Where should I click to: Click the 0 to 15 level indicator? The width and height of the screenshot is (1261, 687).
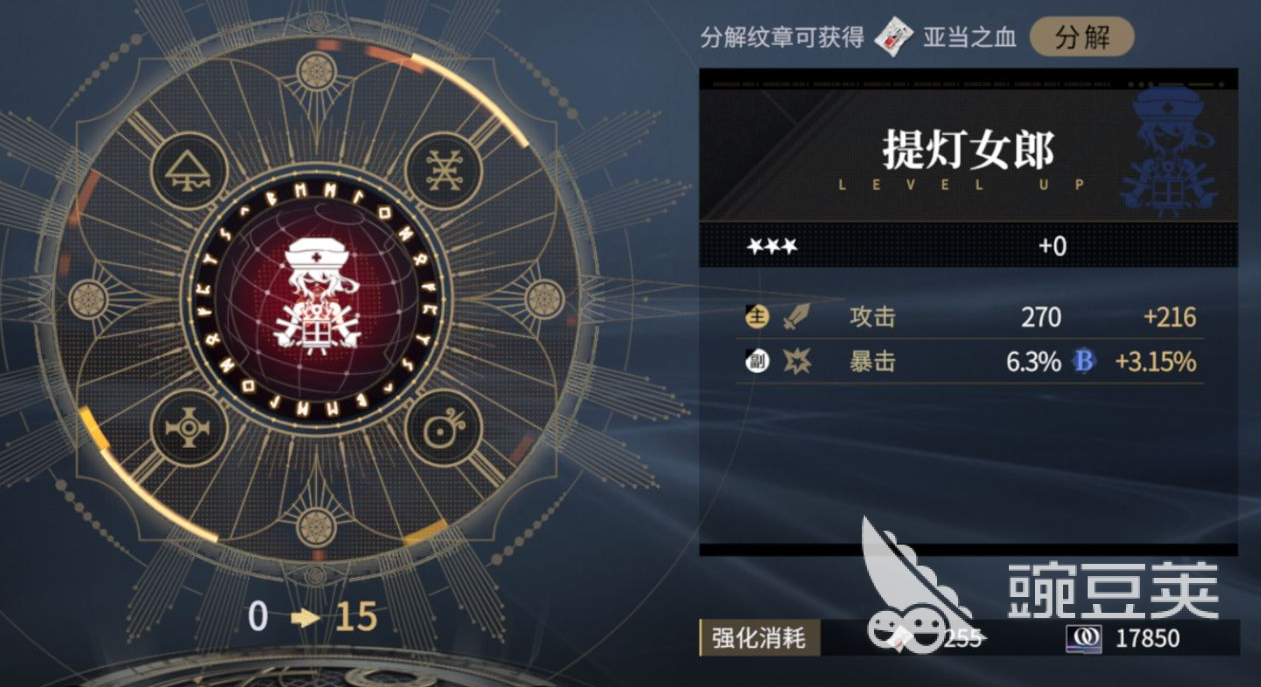tap(313, 617)
